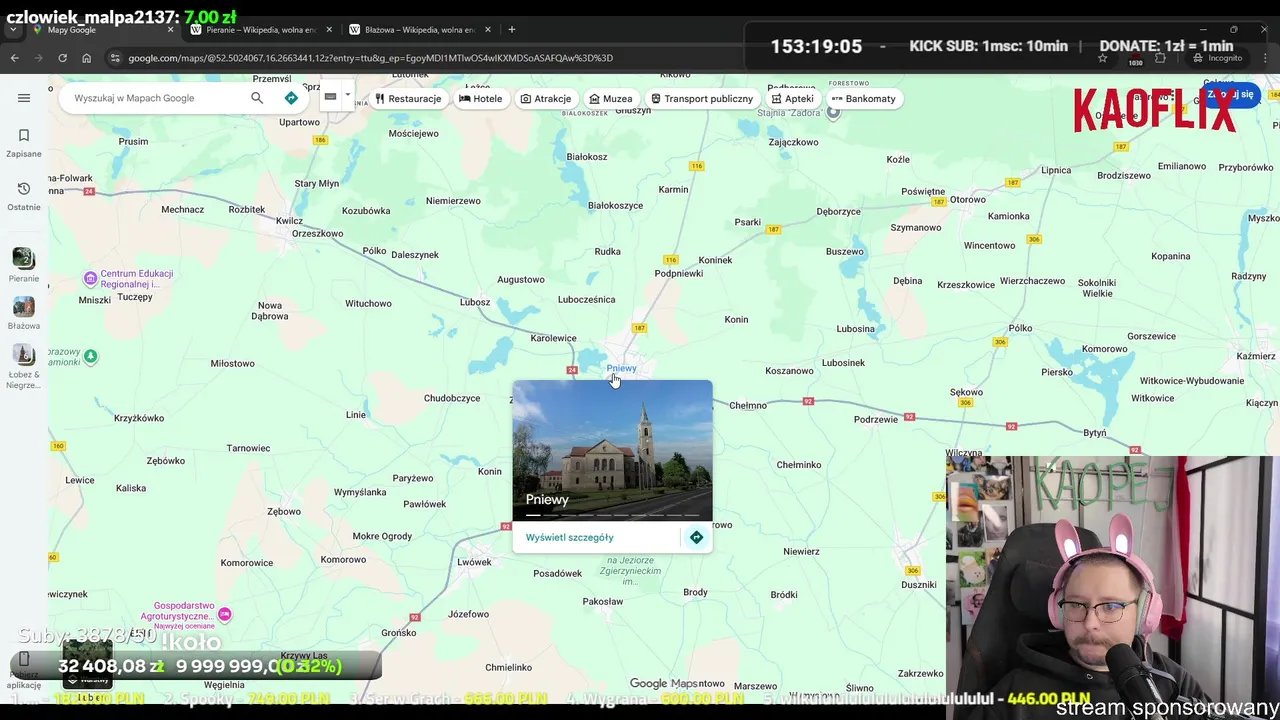Expand the tab search chevron
Image resolution: width=1280 pixels, height=720 pixels.
(13, 30)
